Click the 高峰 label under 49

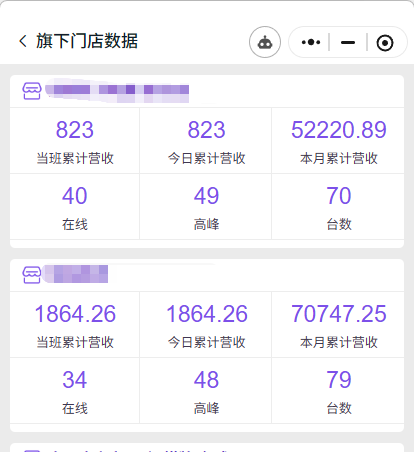[x=207, y=224]
